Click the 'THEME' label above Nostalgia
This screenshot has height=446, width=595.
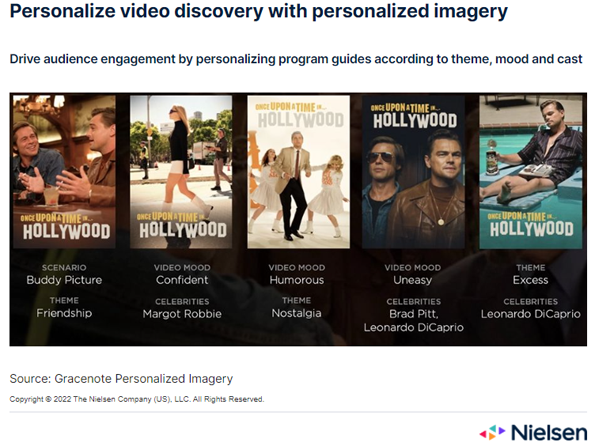tap(297, 301)
